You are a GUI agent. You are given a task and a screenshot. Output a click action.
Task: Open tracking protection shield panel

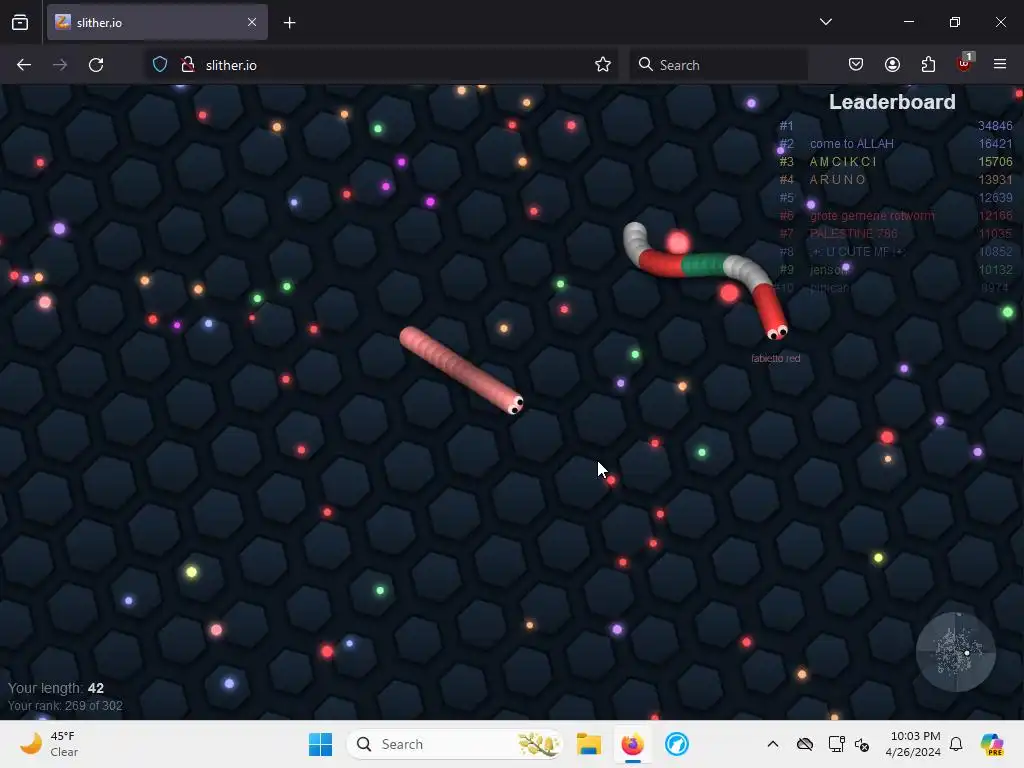(160, 65)
